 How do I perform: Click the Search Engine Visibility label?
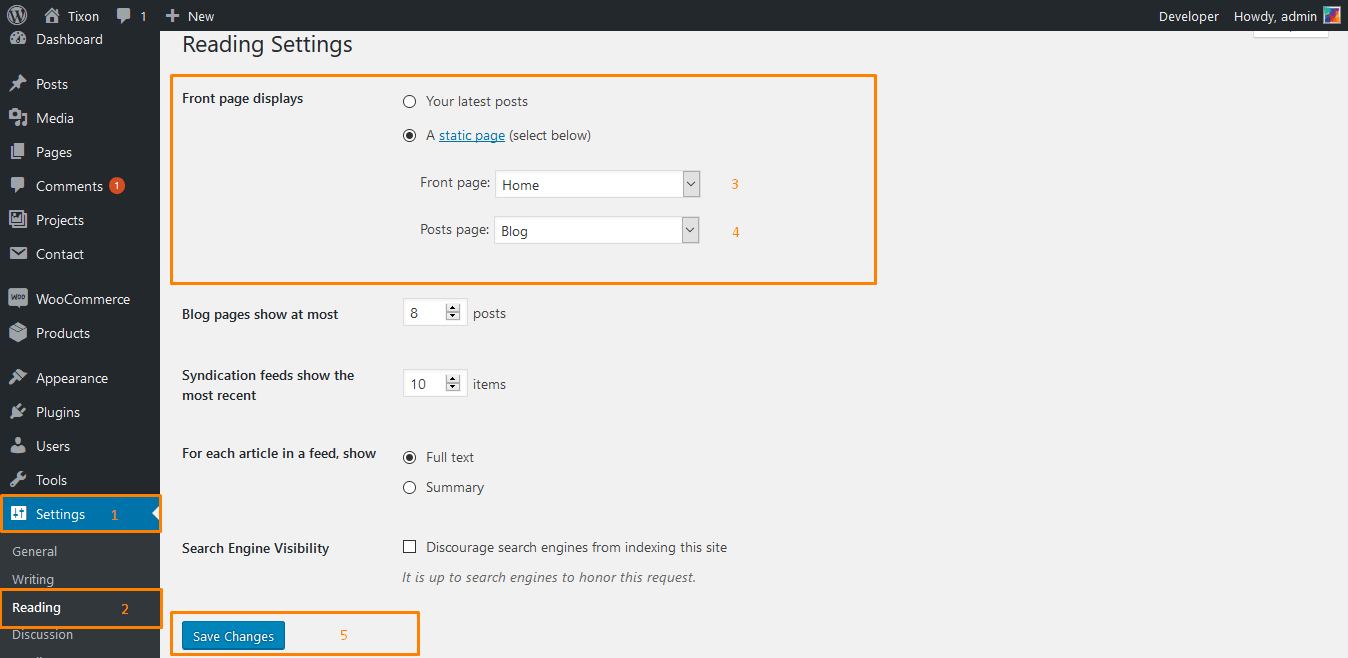coord(256,548)
